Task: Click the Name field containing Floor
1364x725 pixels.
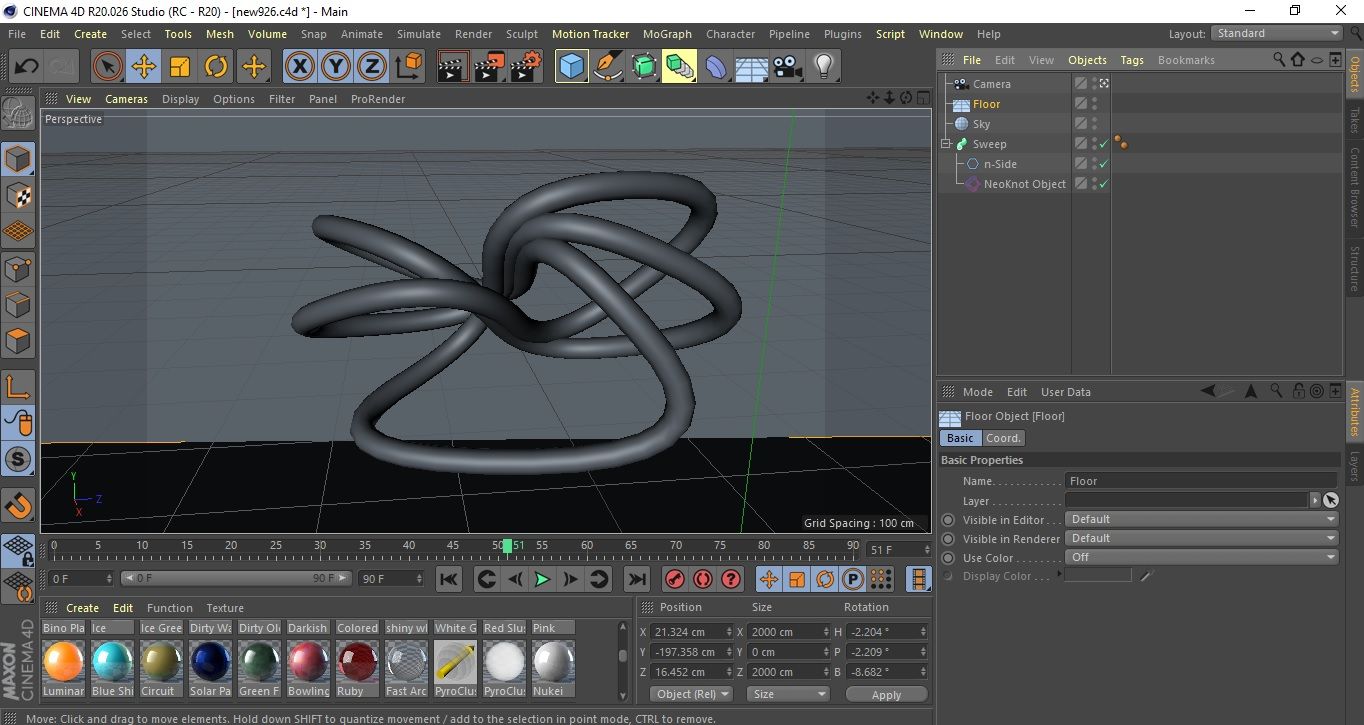Action: click(1201, 481)
